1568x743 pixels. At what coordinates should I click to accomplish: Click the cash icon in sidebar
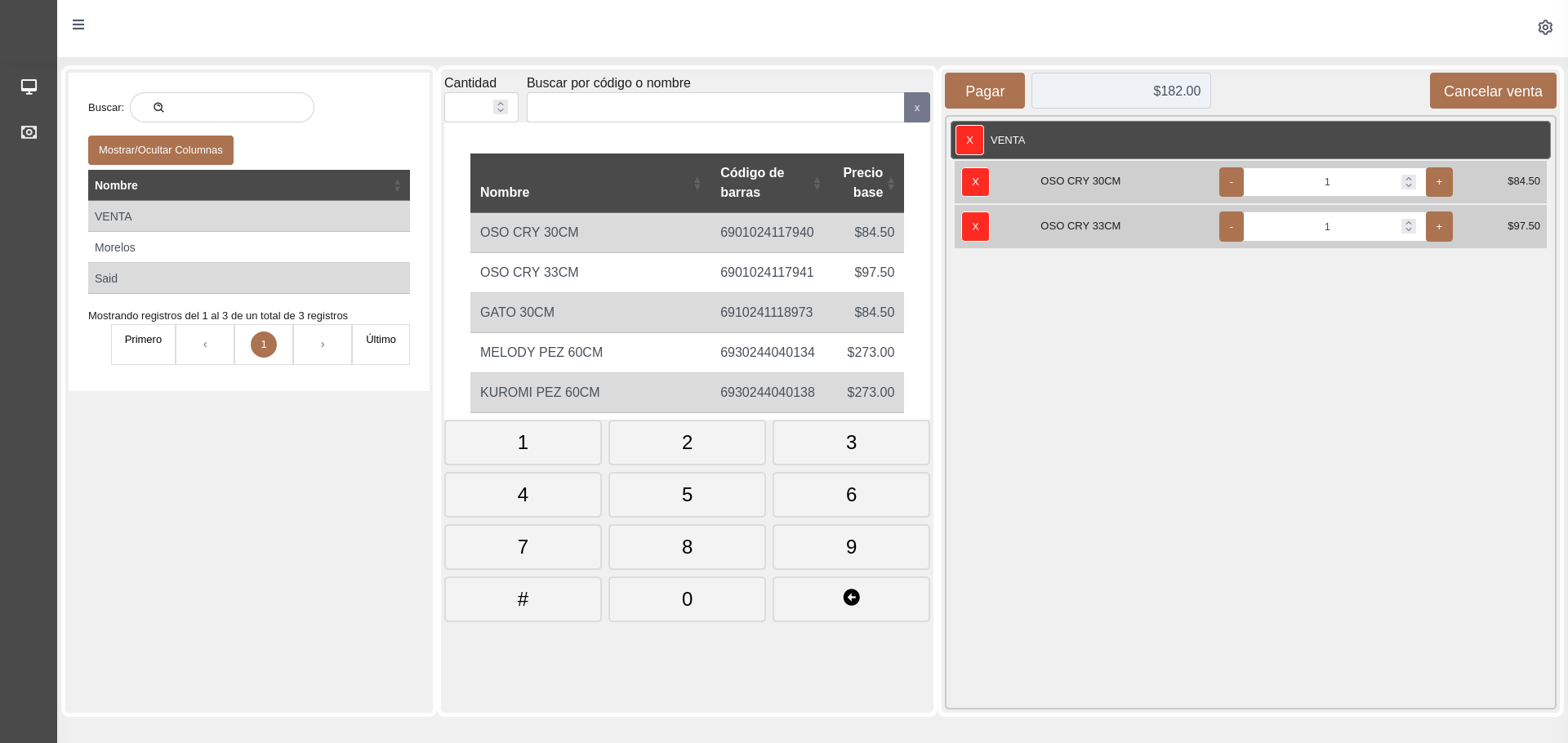point(29,132)
